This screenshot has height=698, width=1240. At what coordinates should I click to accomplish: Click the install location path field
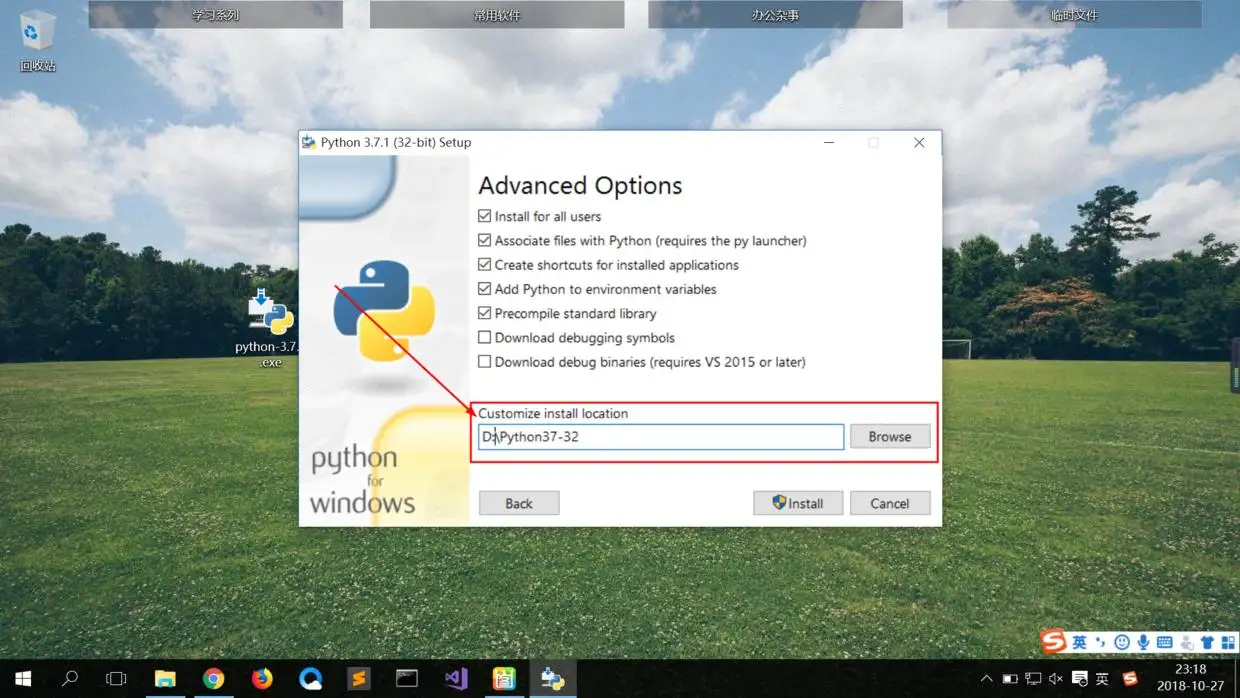(661, 437)
